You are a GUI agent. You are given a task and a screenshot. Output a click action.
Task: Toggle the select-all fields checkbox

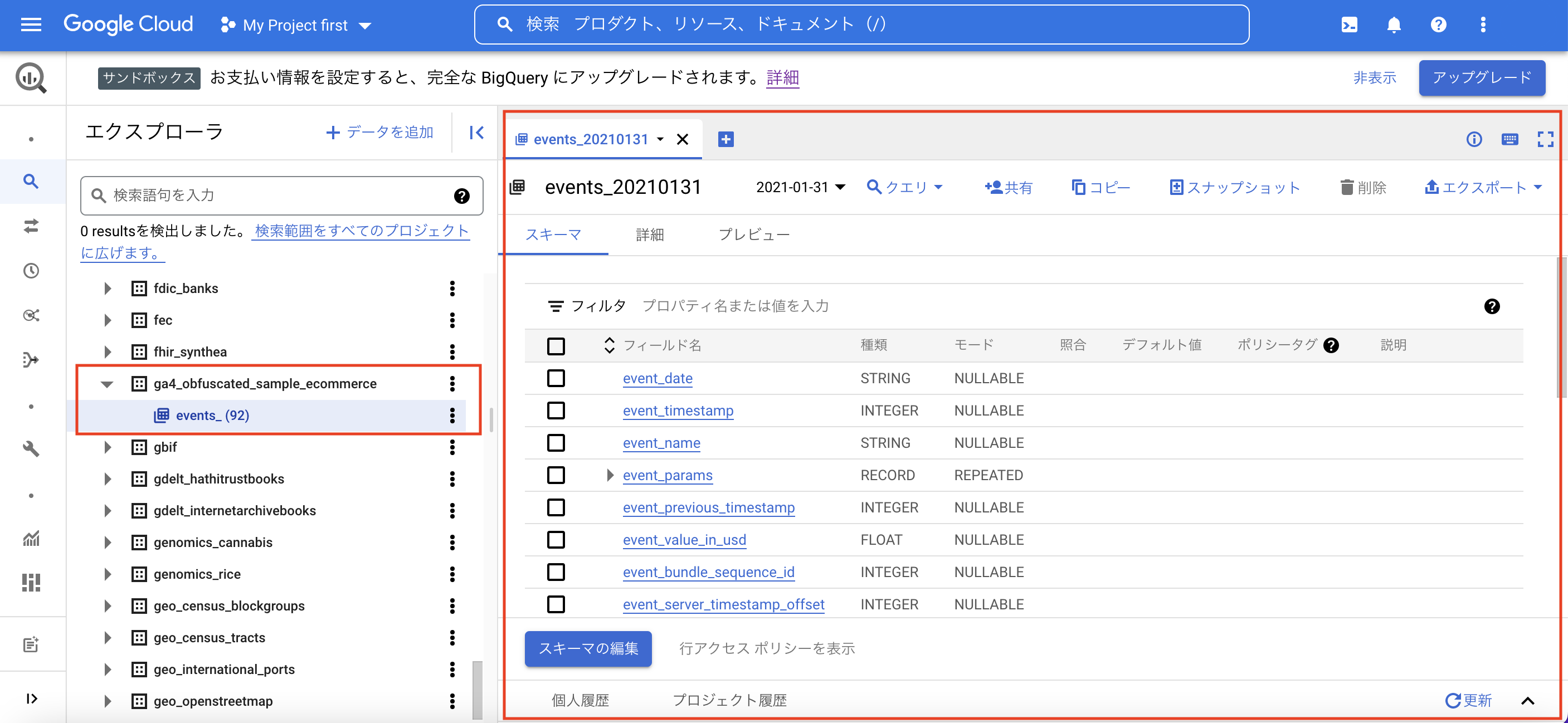pos(556,346)
